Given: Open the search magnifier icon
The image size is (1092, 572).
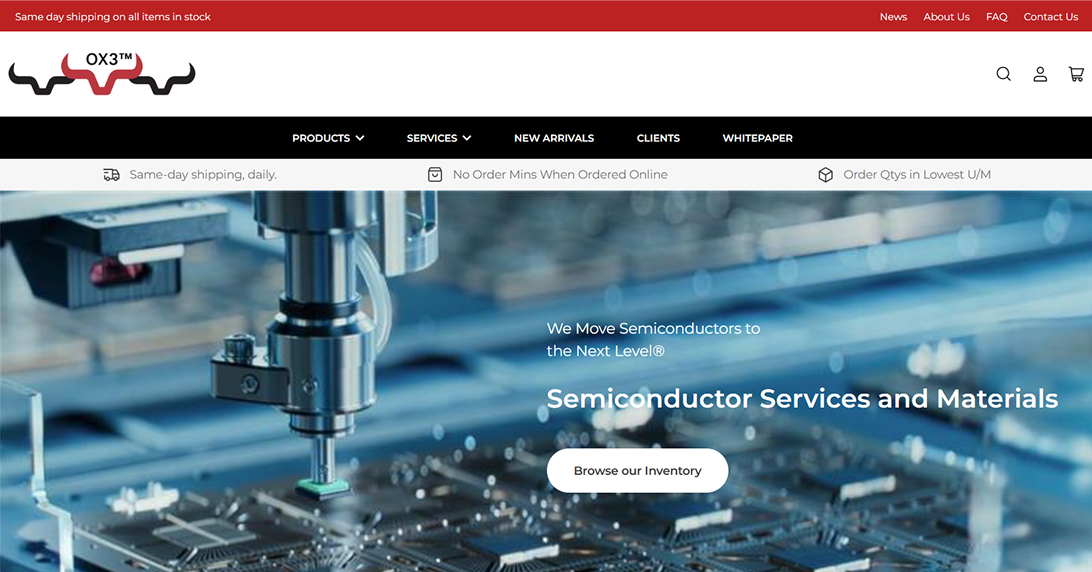Looking at the screenshot, I should tap(1003, 74).
